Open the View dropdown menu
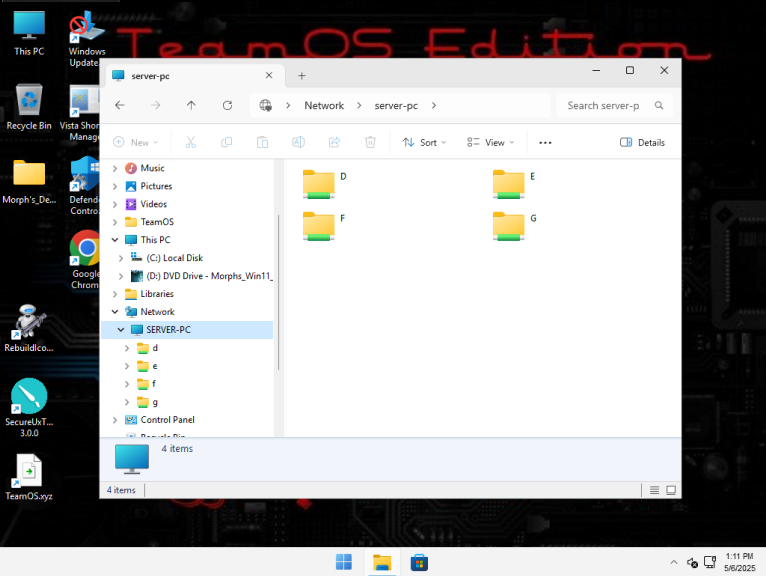Image resolution: width=766 pixels, height=576 pixels. click(490, 143)
